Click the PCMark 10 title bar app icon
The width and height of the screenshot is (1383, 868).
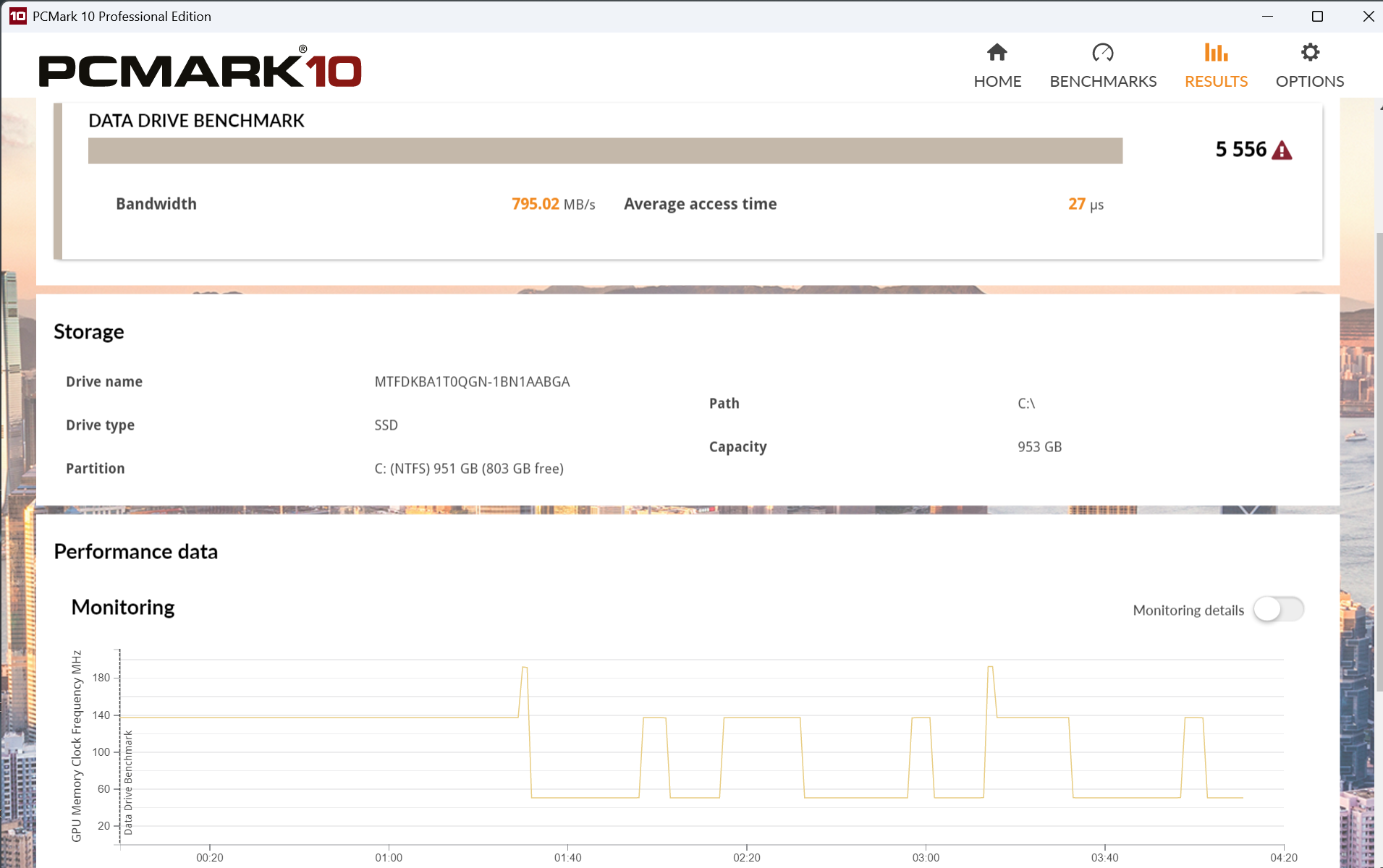(17, 16)
